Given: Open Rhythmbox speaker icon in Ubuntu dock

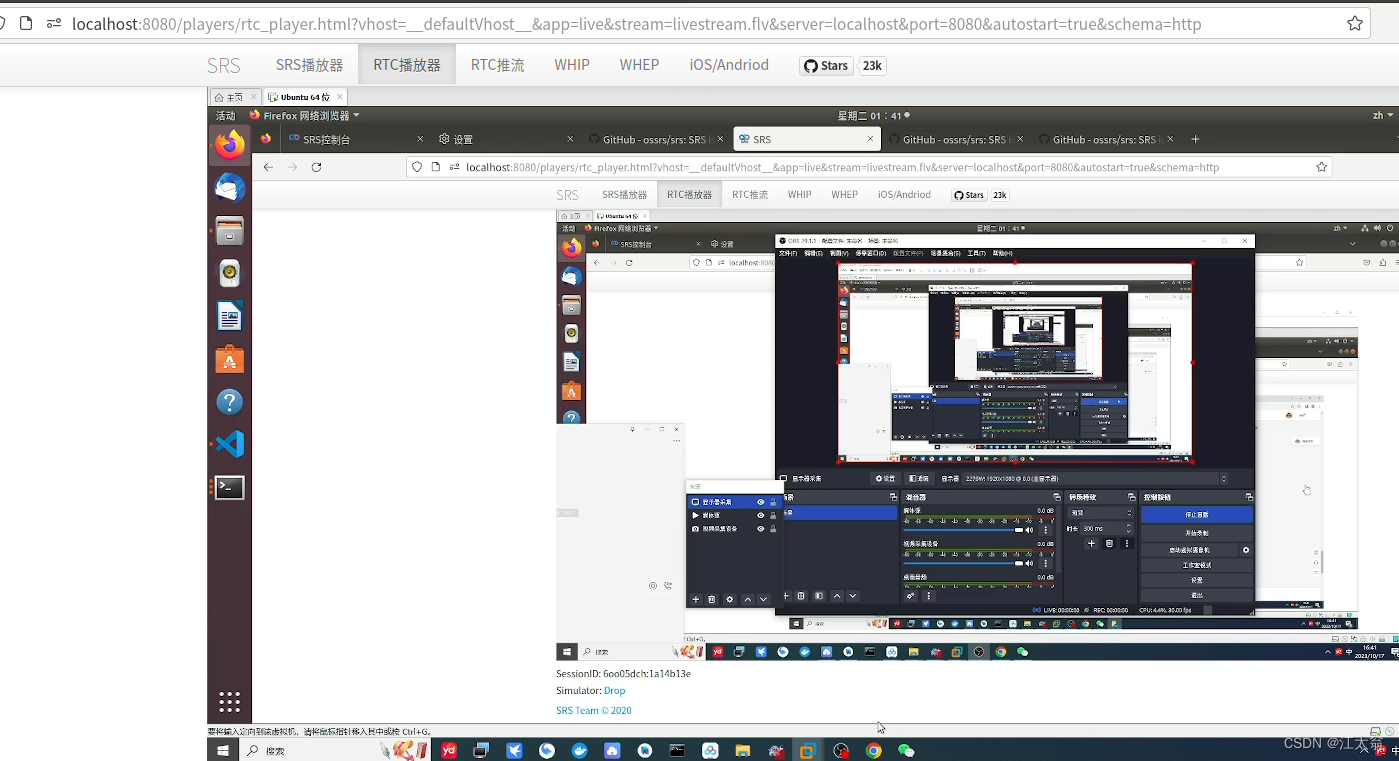Looking at the screenshot, I should [230, 273].
